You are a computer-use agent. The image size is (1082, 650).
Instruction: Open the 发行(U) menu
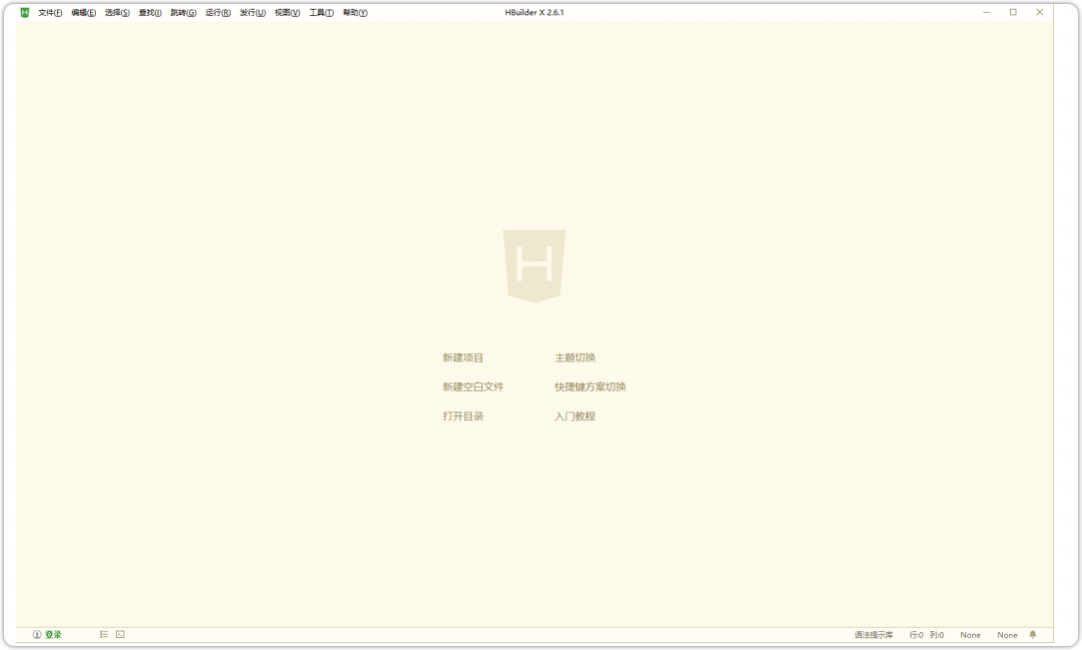[251, 12]
